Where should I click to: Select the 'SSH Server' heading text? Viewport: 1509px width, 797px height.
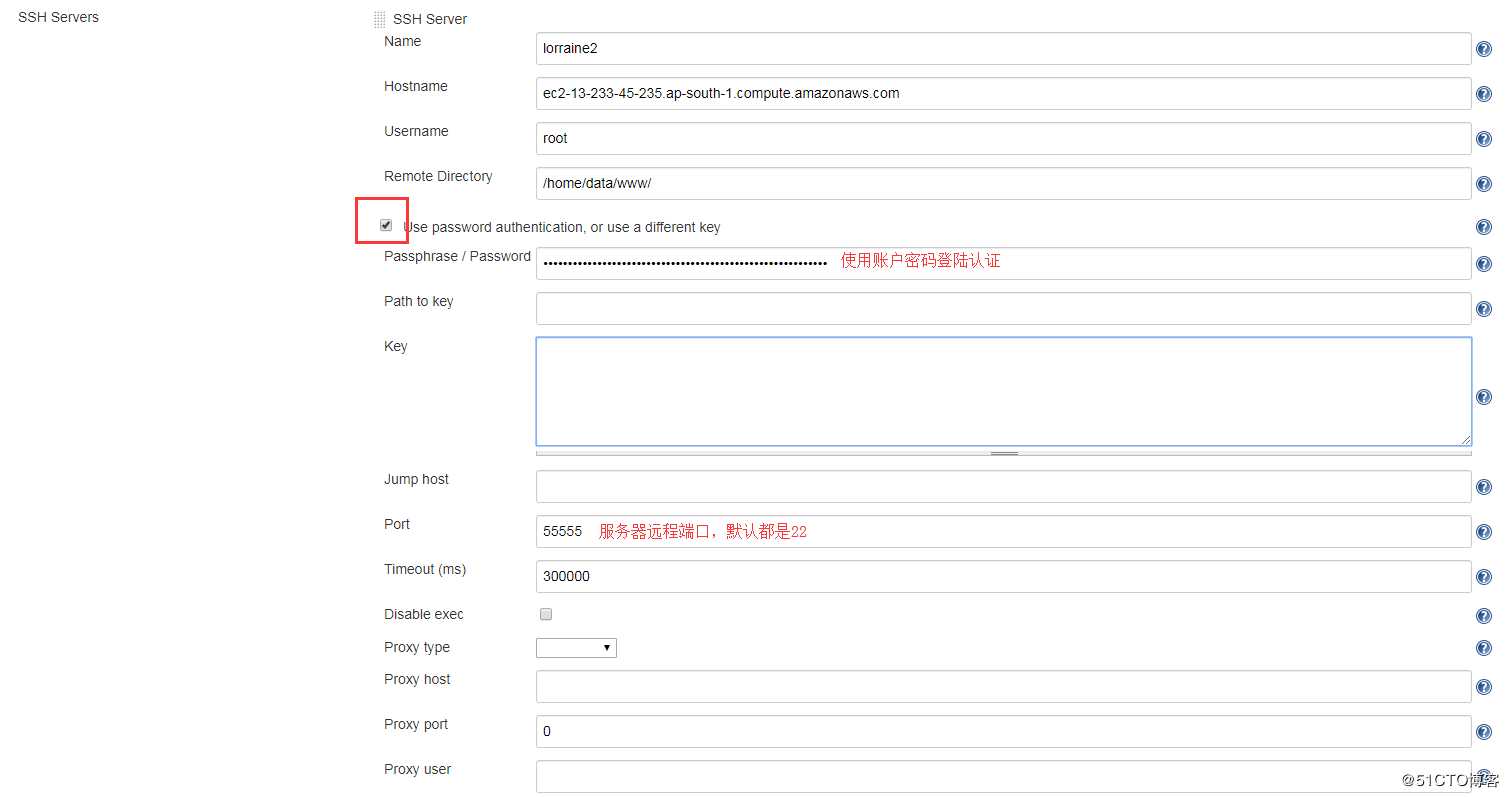[430, 19]
